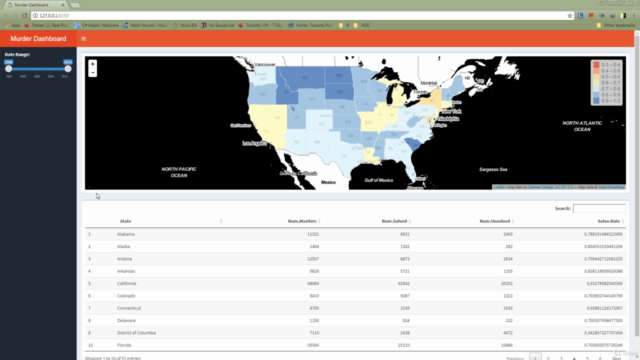Open the WDC bookmarks folder

[x=362, y=25]
